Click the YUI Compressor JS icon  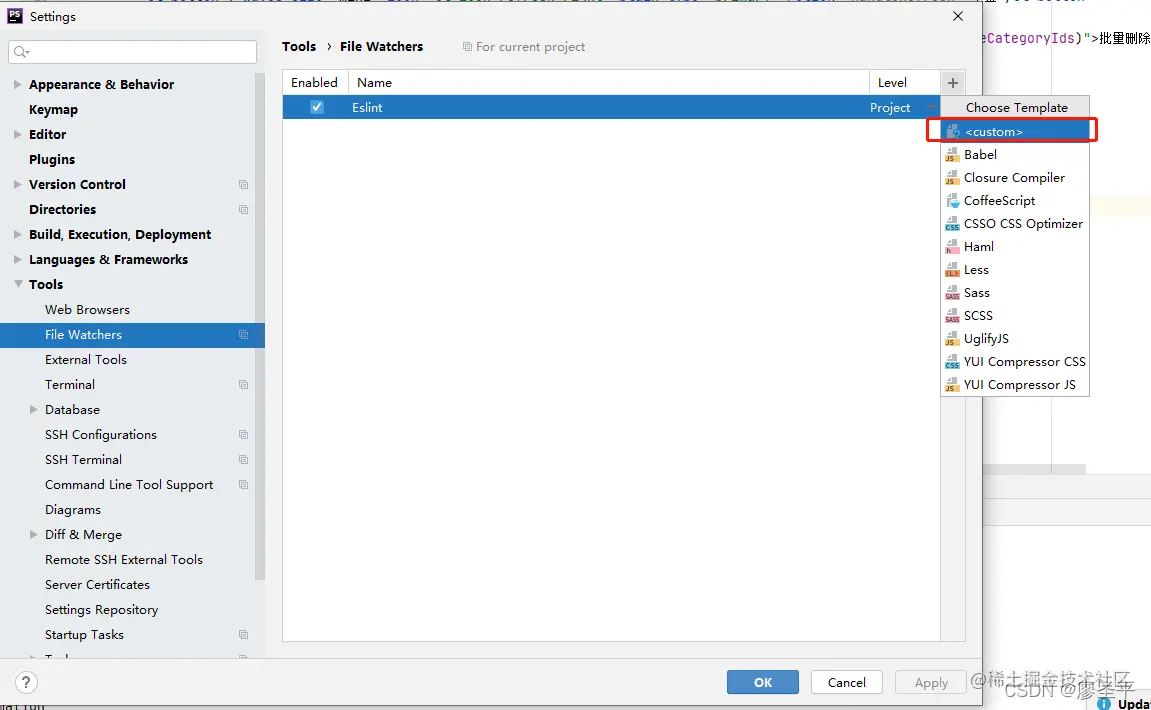(952, 385)
